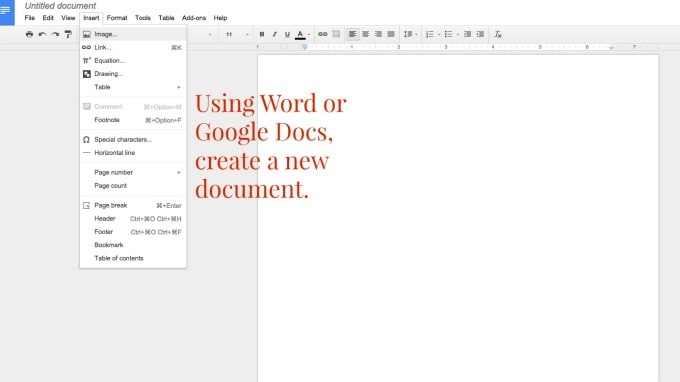Screen dimensions: 680x382
Task: Align text to the right
Action: [x=378, y=34]
